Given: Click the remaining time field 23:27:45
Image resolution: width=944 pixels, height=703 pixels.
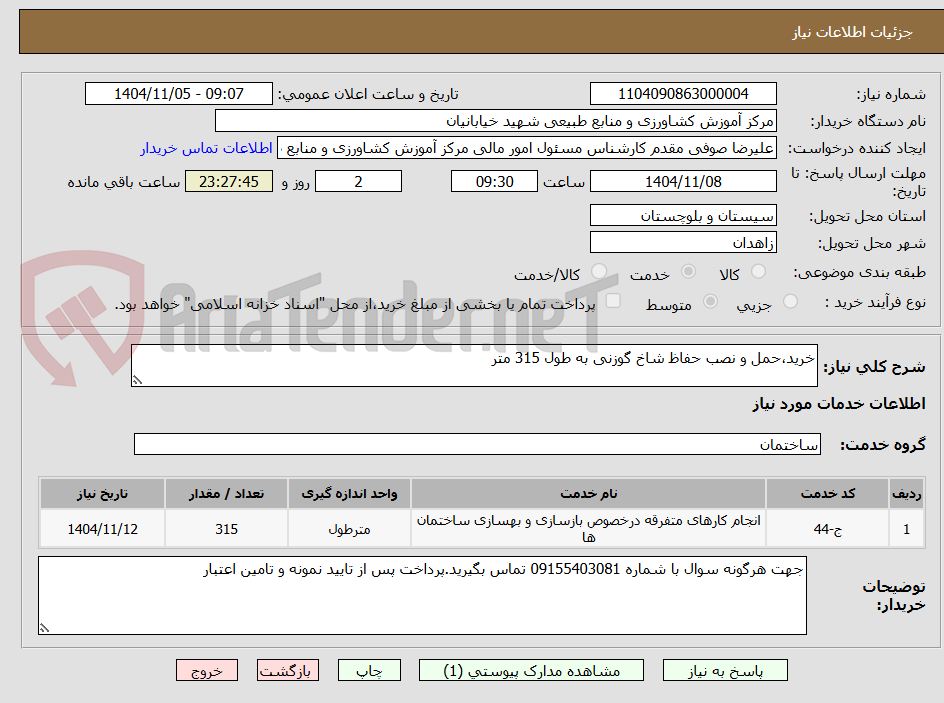Looking at the screenshot, I should coord(229,181).
